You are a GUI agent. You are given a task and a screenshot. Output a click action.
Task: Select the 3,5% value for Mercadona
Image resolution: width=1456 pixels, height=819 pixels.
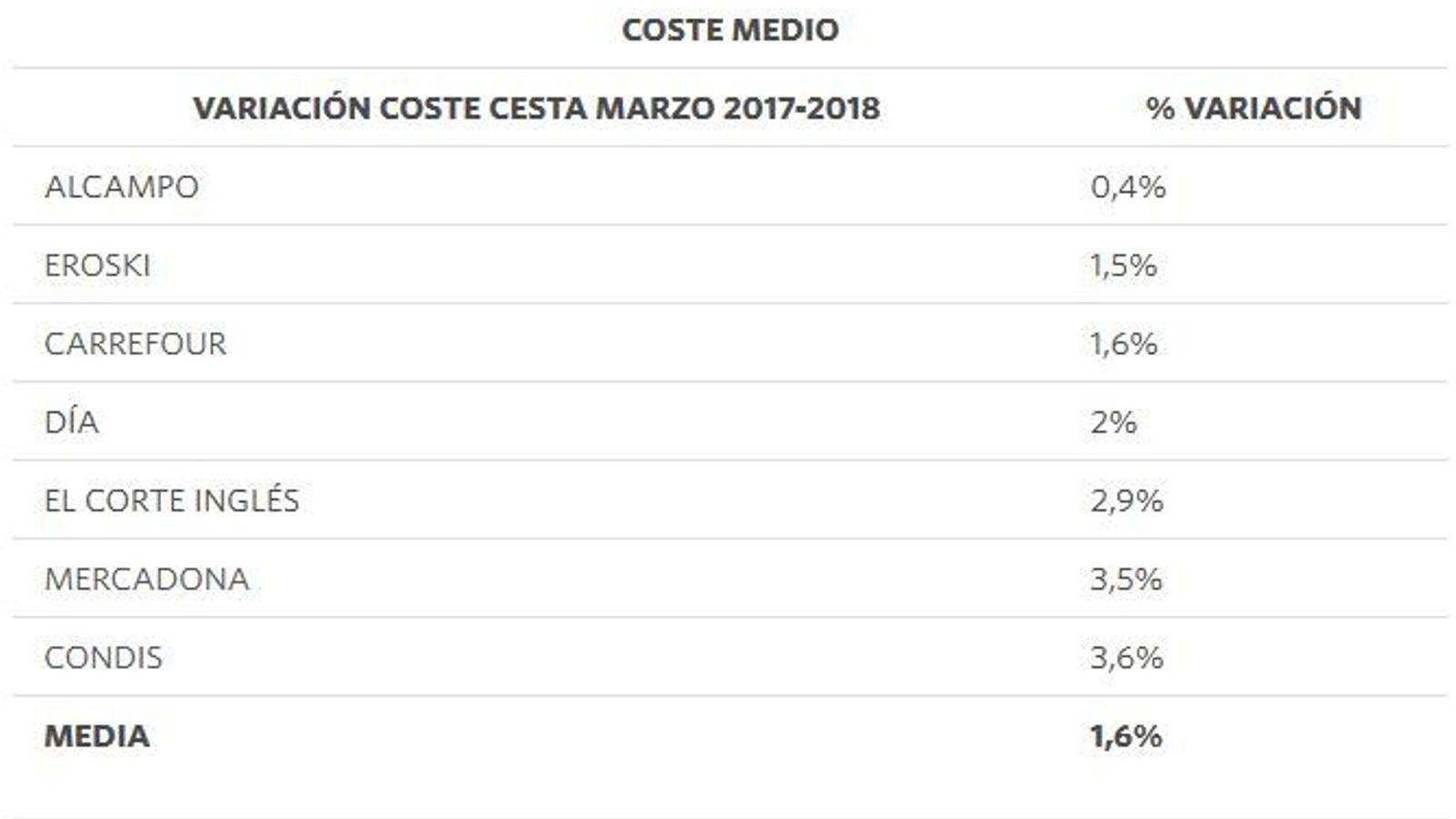1126,580
